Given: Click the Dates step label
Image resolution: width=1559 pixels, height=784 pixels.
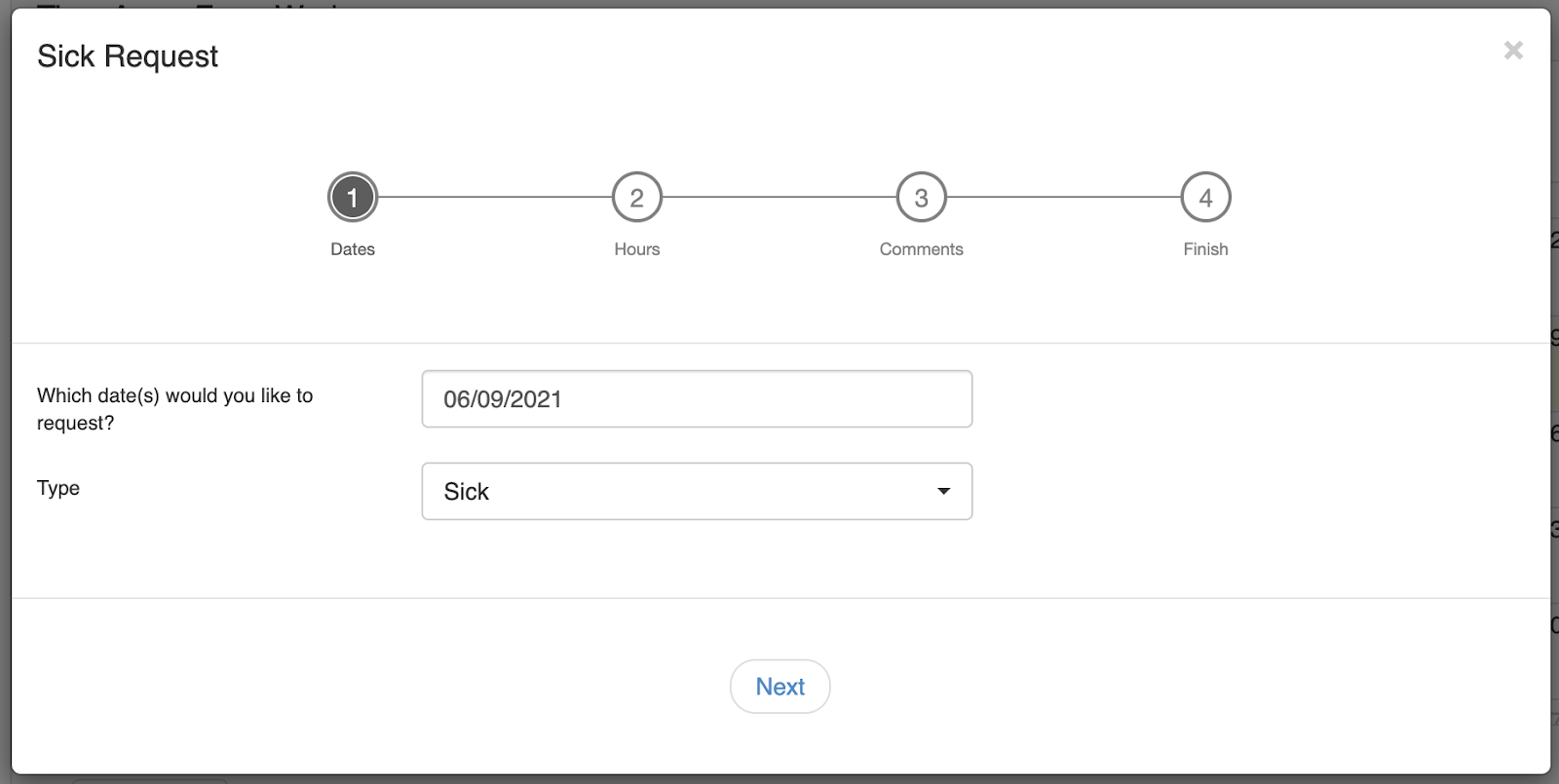Looking at the screenshot, I should point(353,249).
